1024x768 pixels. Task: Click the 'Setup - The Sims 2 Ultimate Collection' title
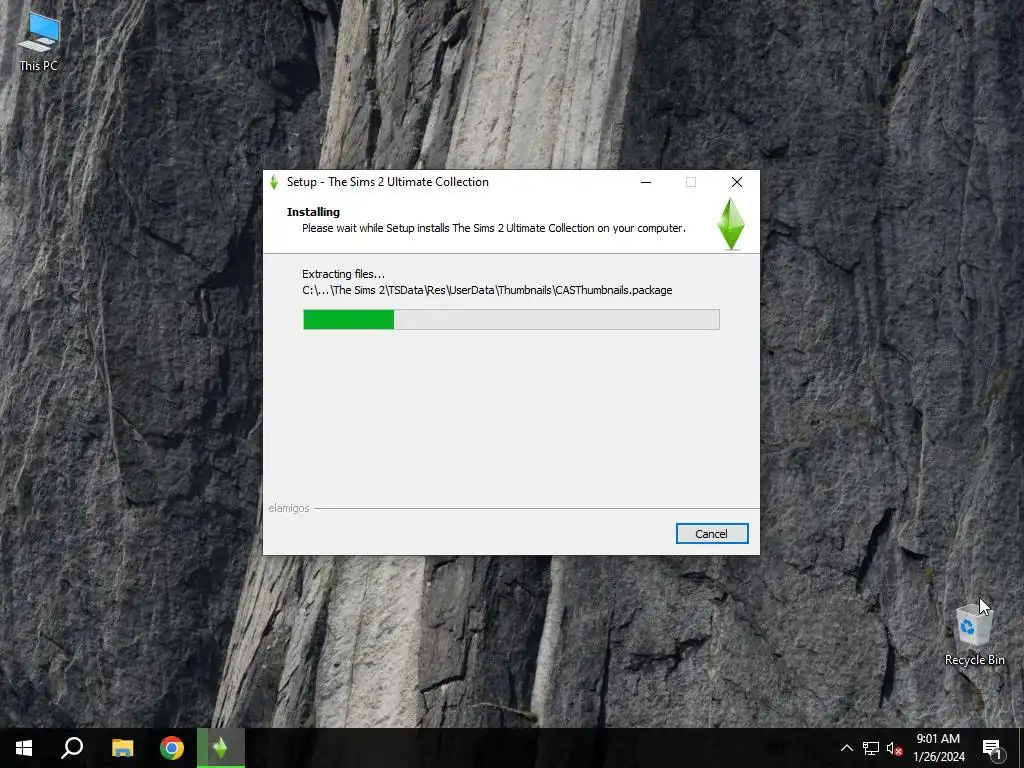[x=388, y=182]
